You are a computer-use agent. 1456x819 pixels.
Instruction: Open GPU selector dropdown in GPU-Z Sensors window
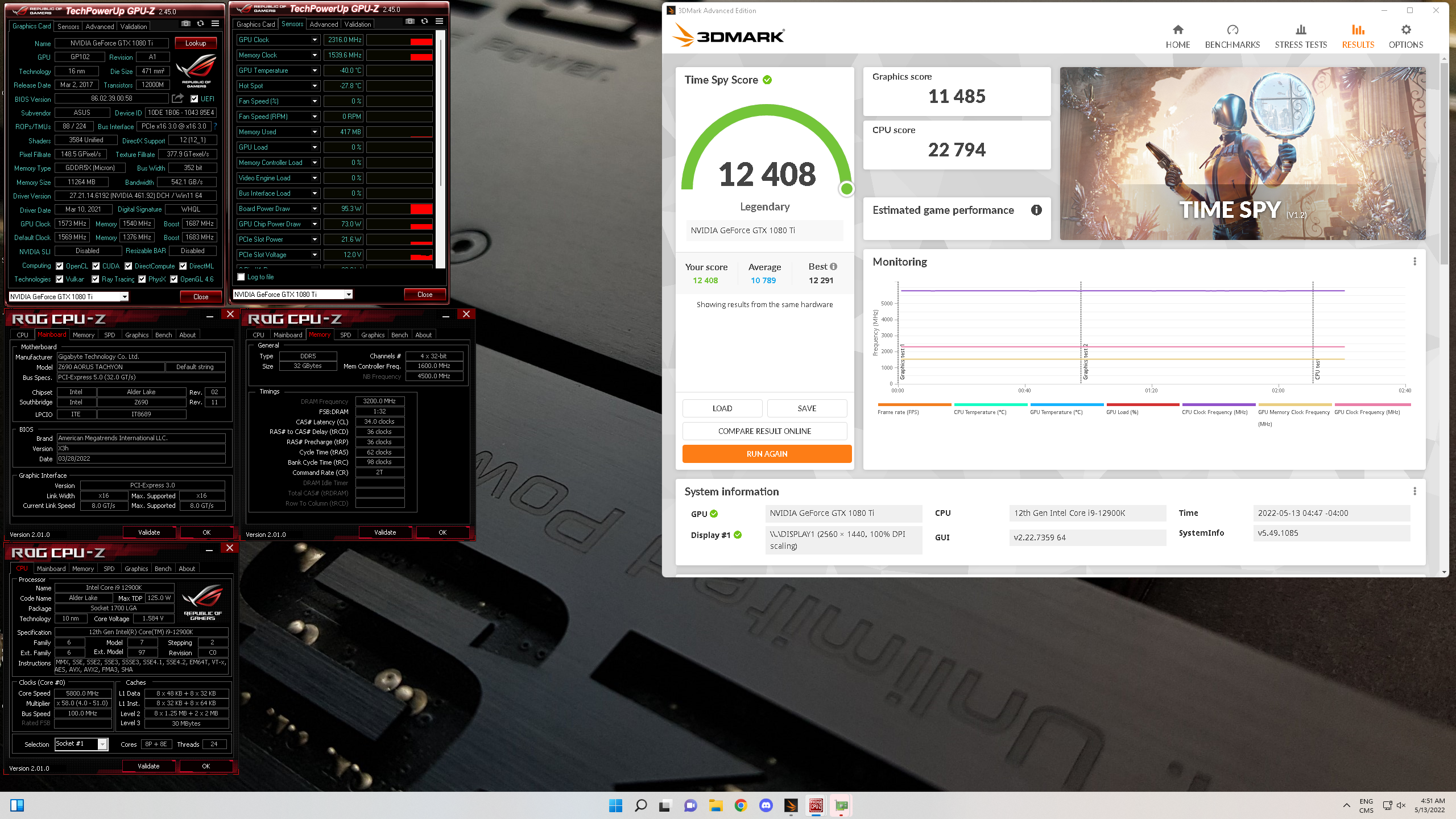click(x=349, y=295)
